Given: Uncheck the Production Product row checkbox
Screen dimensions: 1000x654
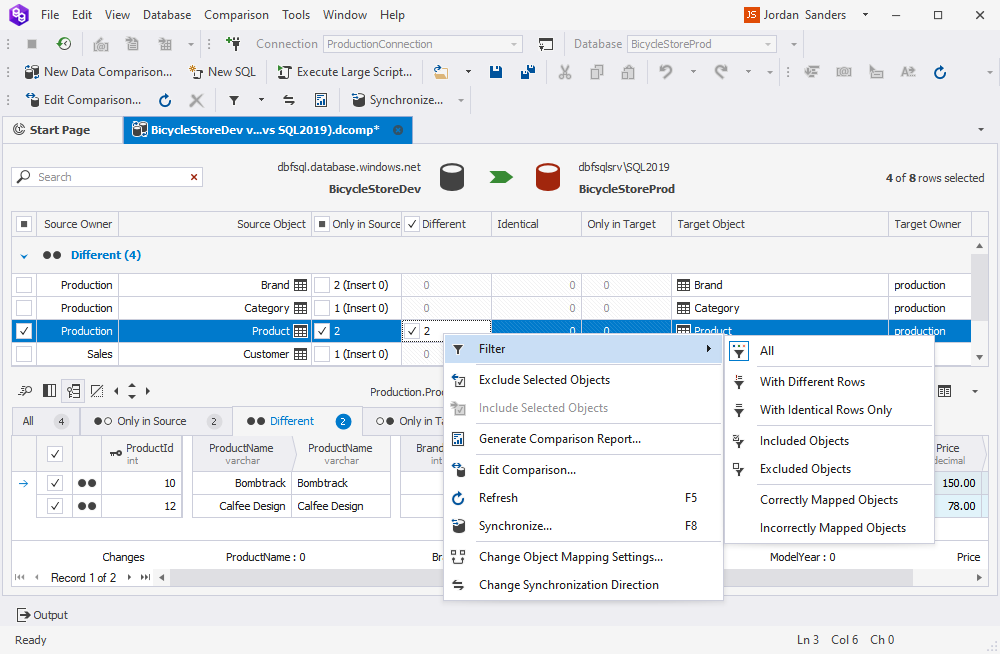Looking at the screenshot, I should 24,331.
